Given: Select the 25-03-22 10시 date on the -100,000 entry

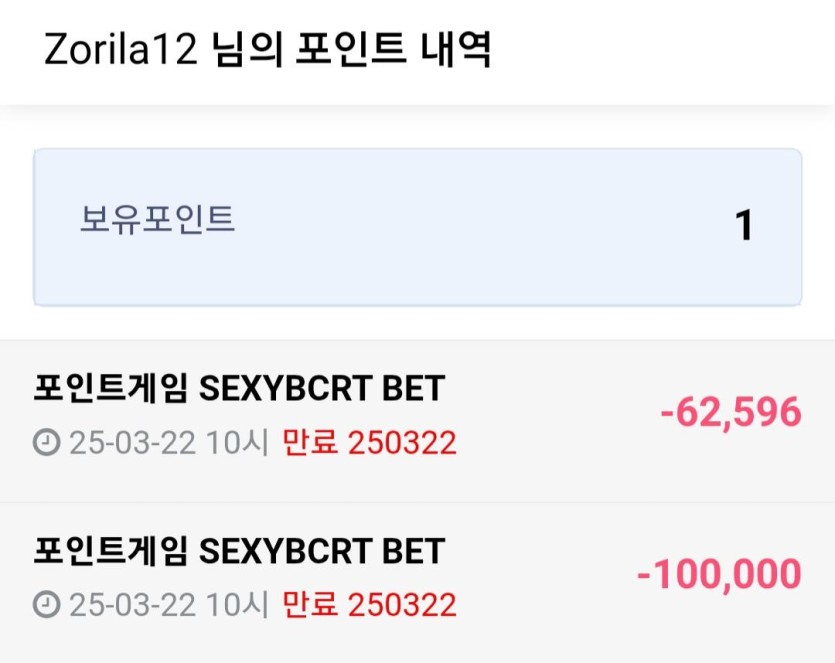Looking at the screenshot, I should point(169,604).
